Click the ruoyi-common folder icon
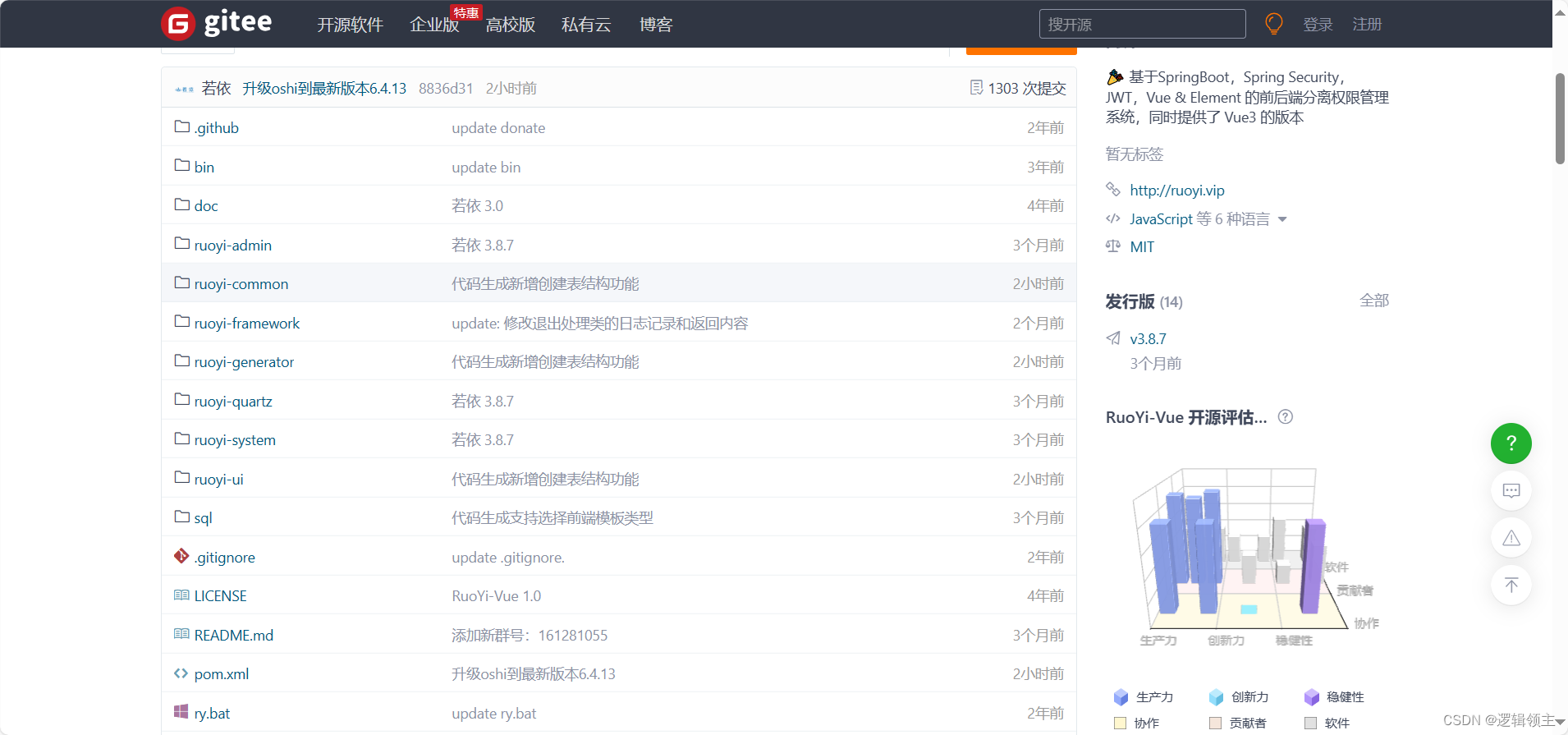The height and width of the screenshot is (735, 1568). (181, 283)
